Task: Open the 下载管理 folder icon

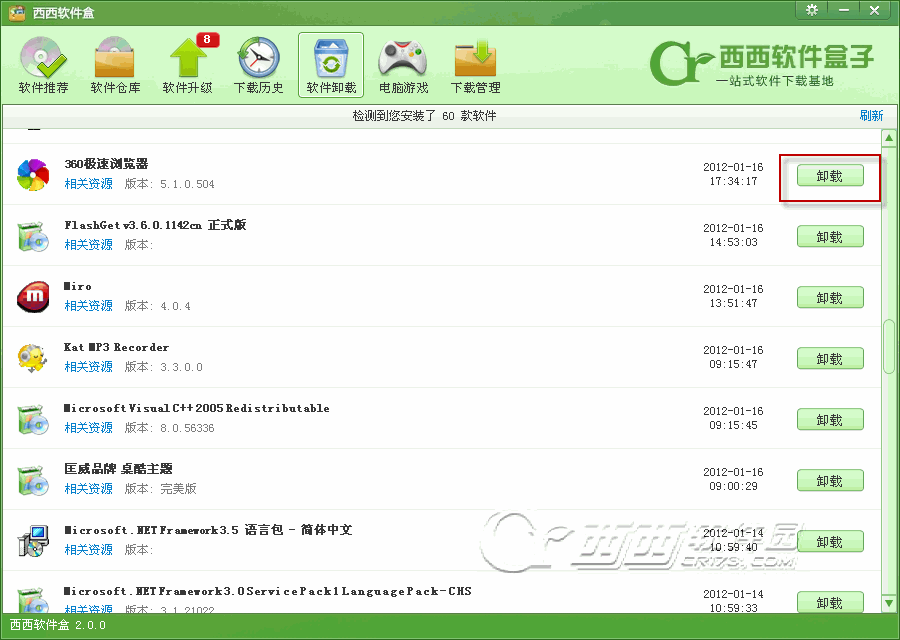Action: 475,65
